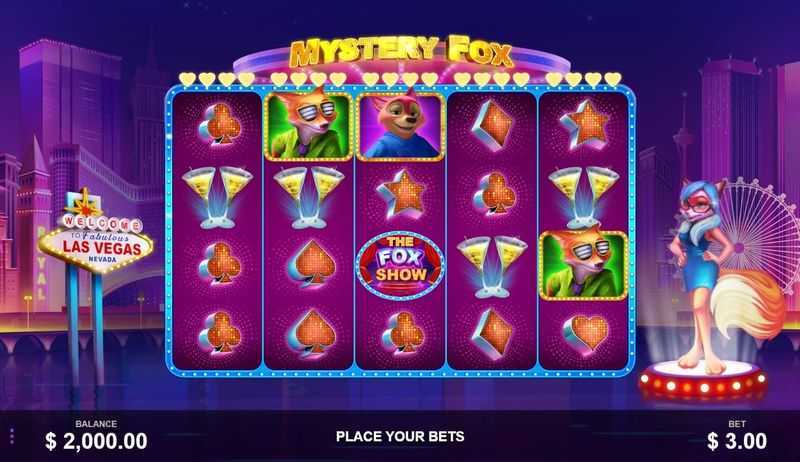Select the pink fox in blue jacket symbol
Image resolution: width=800 pixels, height=462 pixels.
401,126
